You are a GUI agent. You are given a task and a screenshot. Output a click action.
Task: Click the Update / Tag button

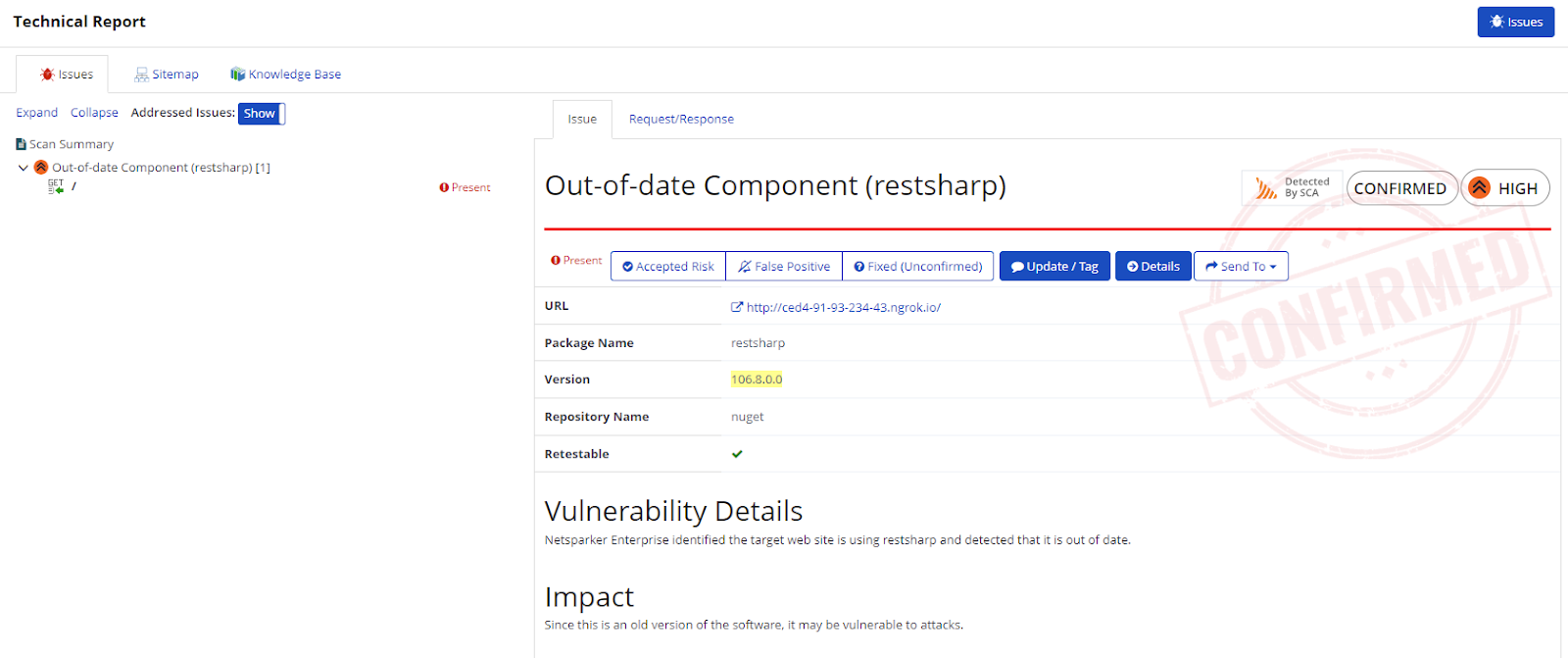pyautogui.click(x=1054, y=267)
